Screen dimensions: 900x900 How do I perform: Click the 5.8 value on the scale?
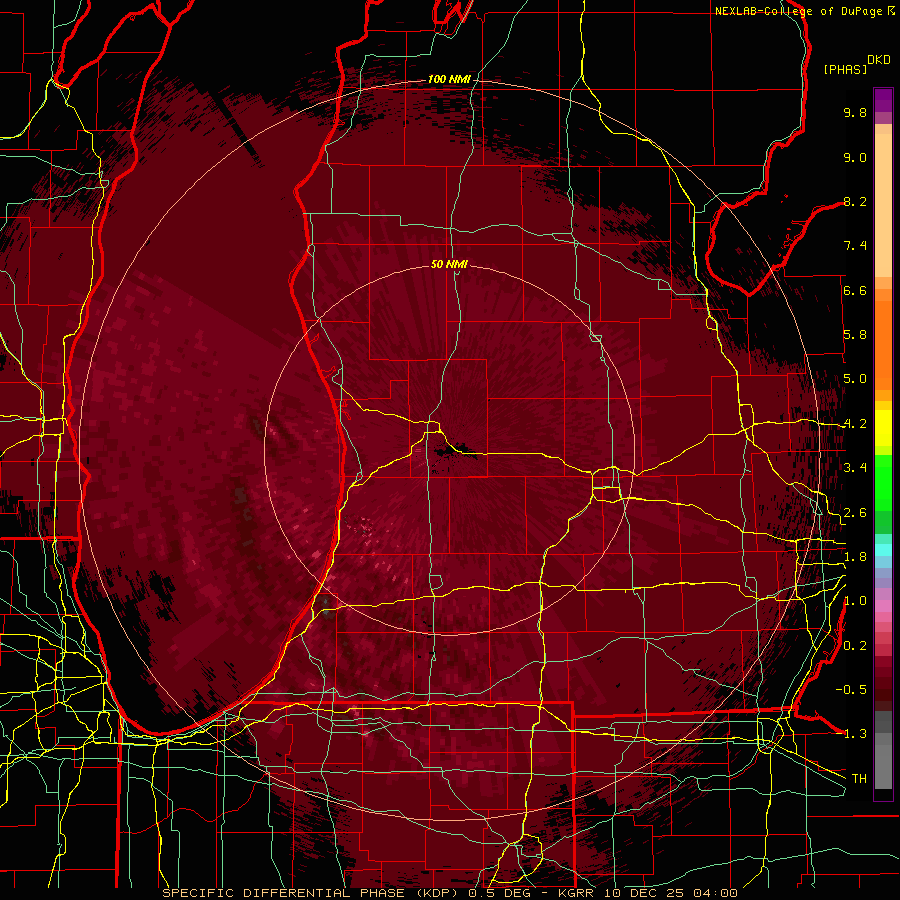[x=855, y=335]
